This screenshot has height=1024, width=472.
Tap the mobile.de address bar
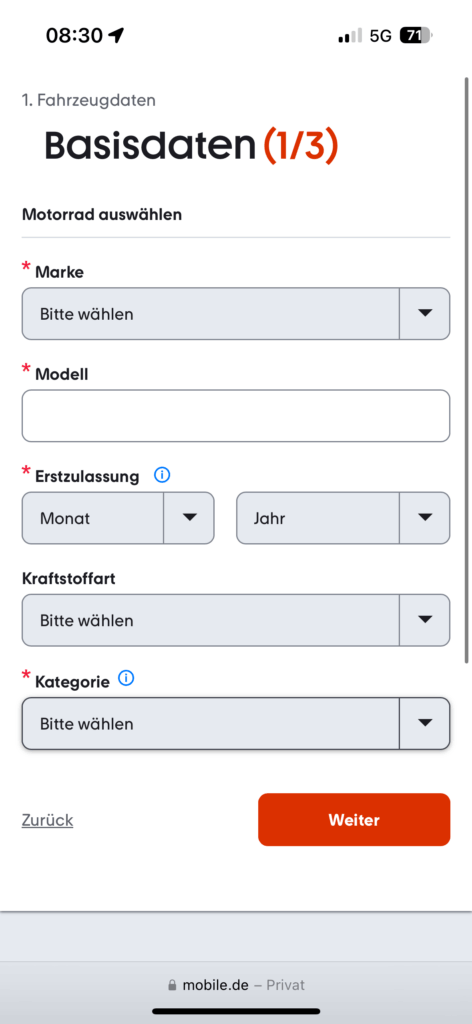pyautogui.click(x=236, y=985)
